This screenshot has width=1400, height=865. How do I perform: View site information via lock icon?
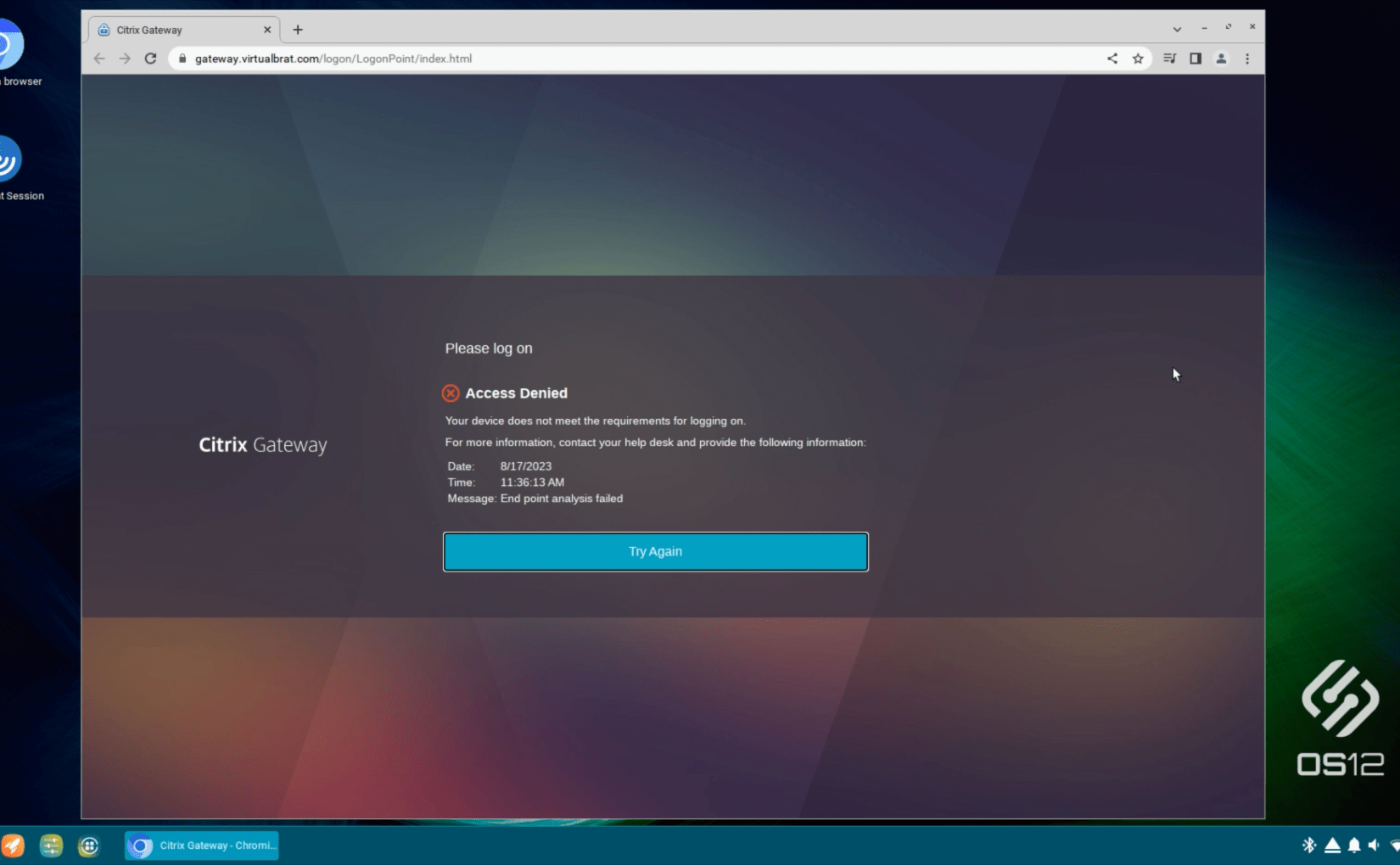[x=182, y=59]
